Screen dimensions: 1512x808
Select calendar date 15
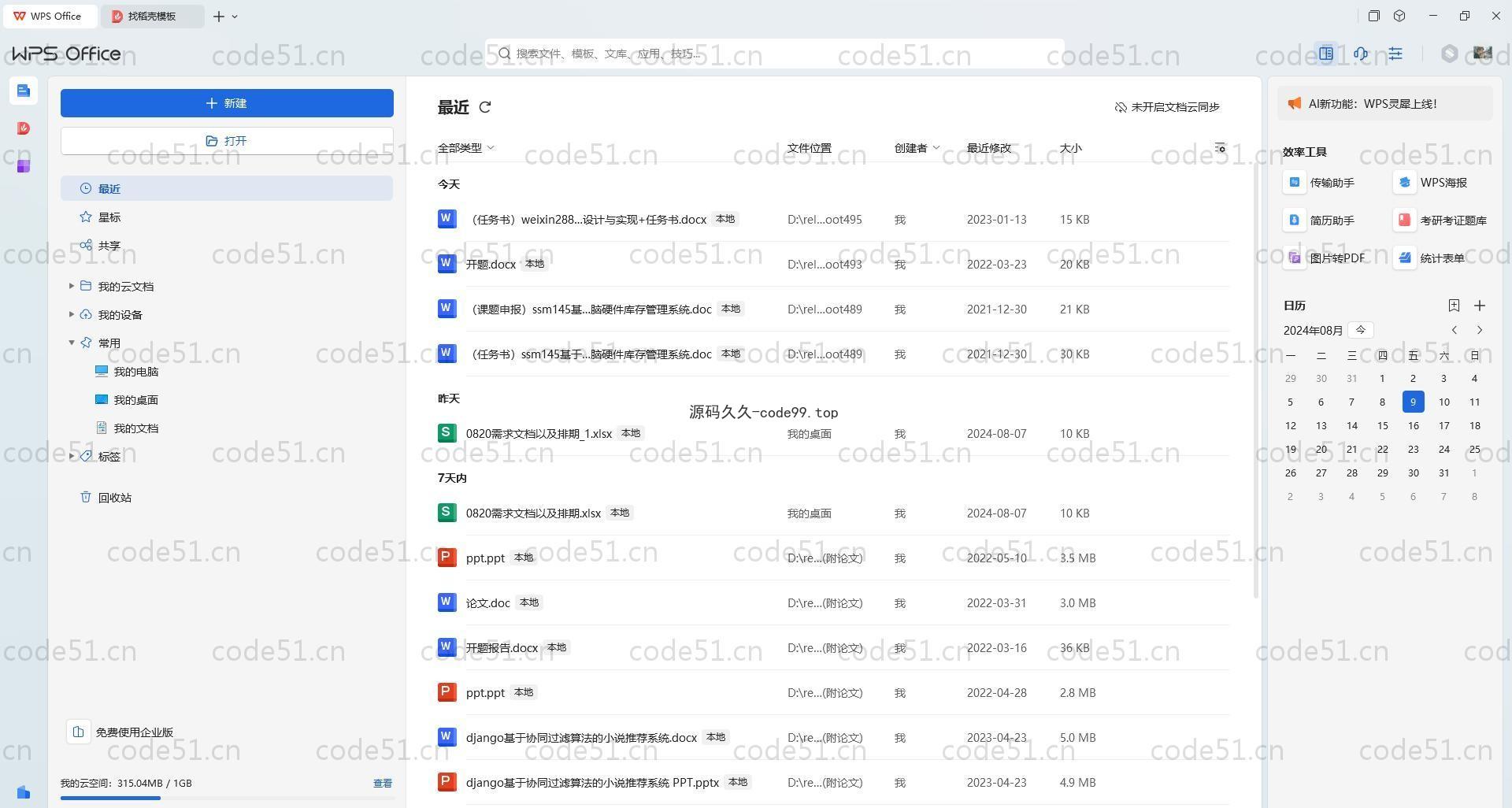click(1382, 425)
